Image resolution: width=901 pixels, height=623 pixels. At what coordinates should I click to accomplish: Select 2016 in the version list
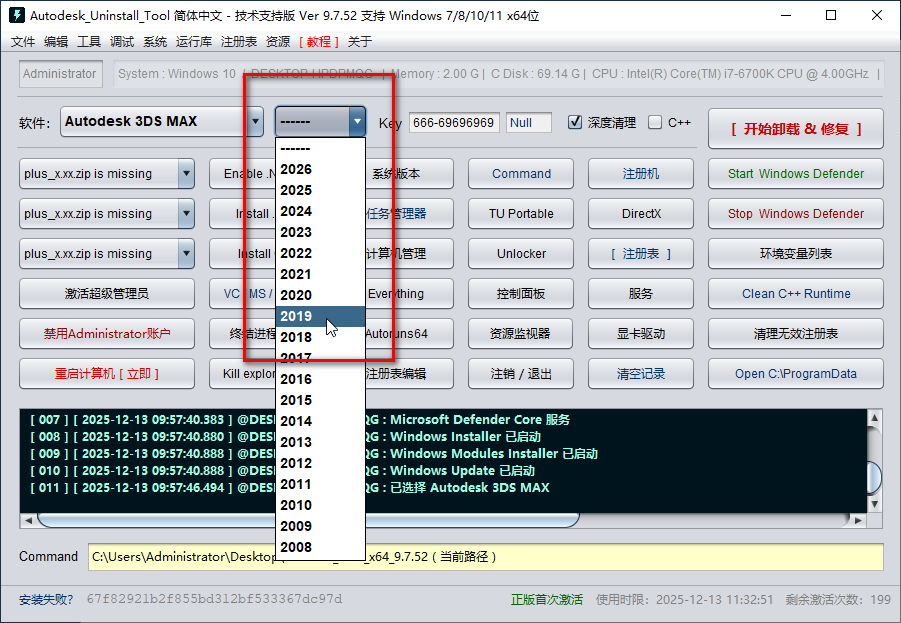coord(320,379)
